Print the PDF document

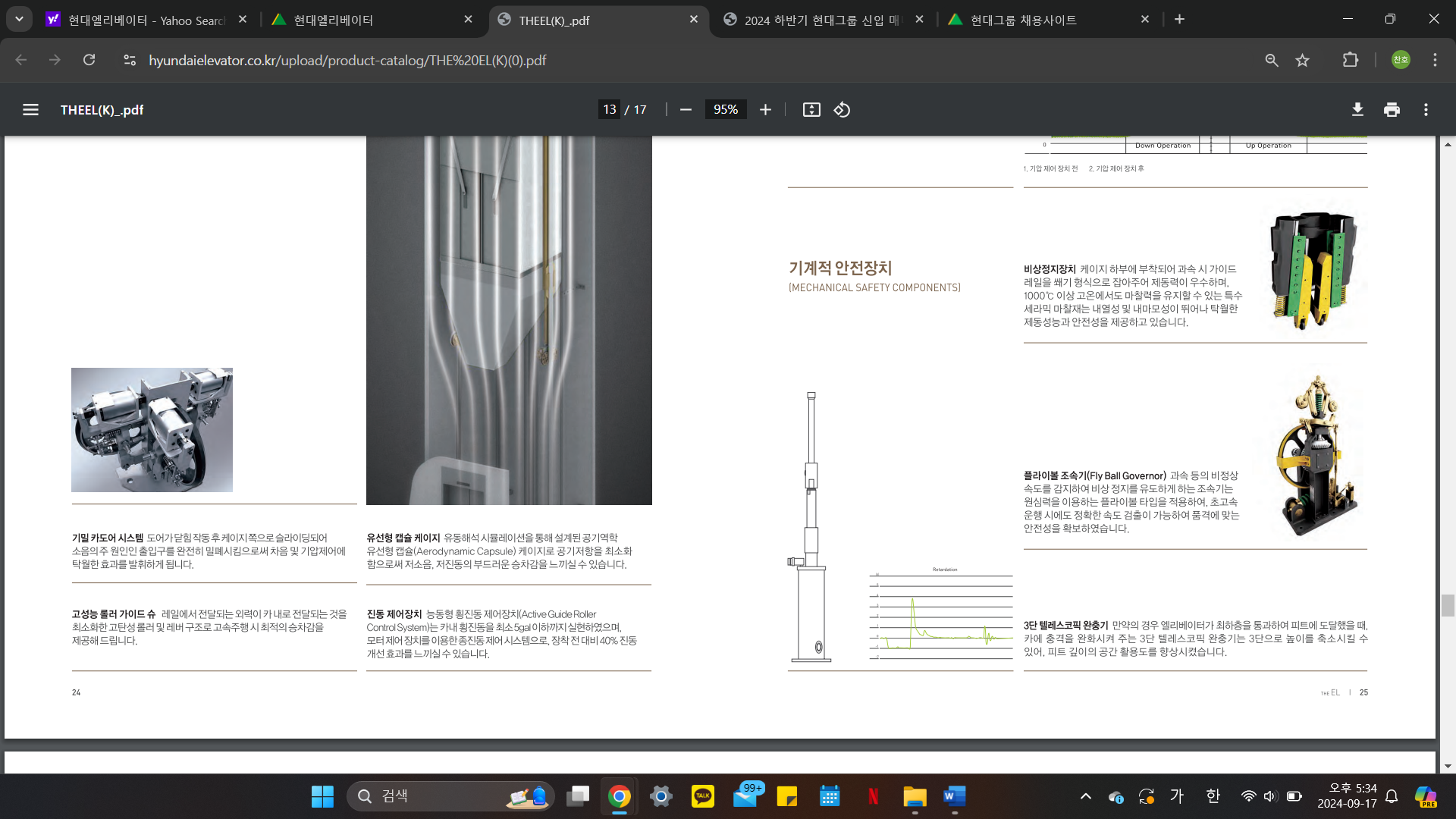(x=1392, y=110)
